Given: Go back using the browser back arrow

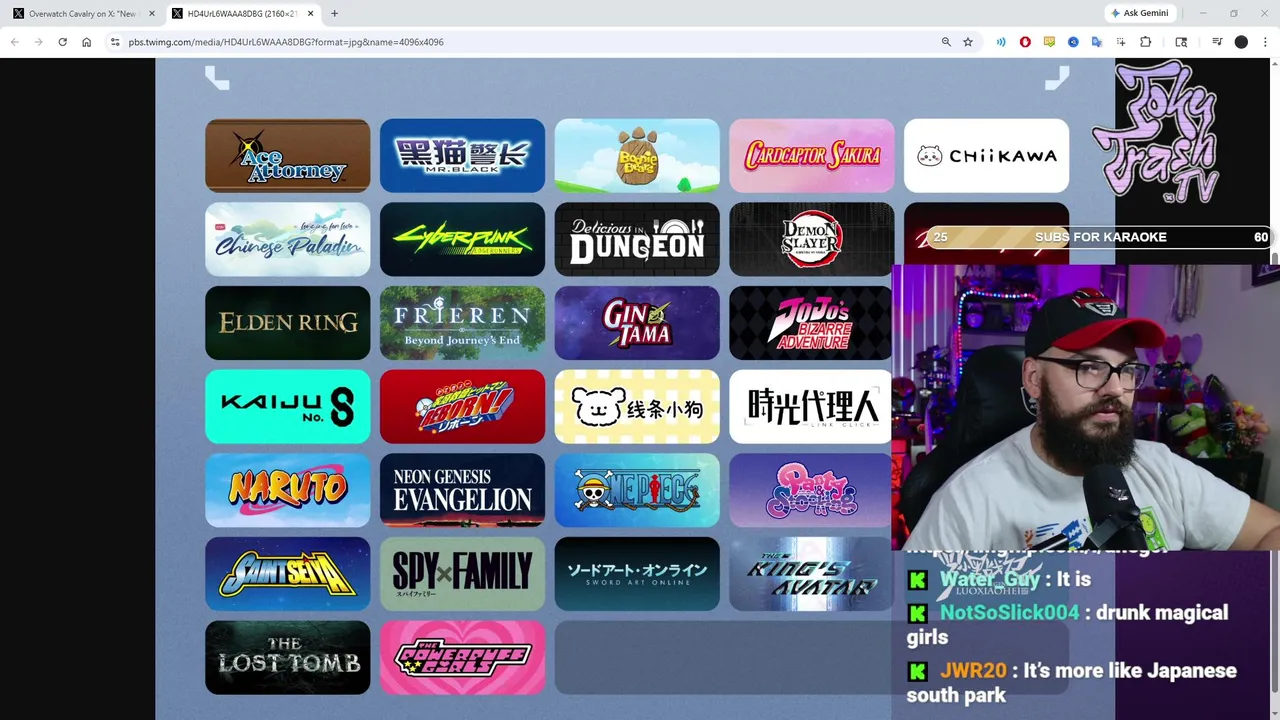Looking at the screenshot, I should [x=14, y=42].
